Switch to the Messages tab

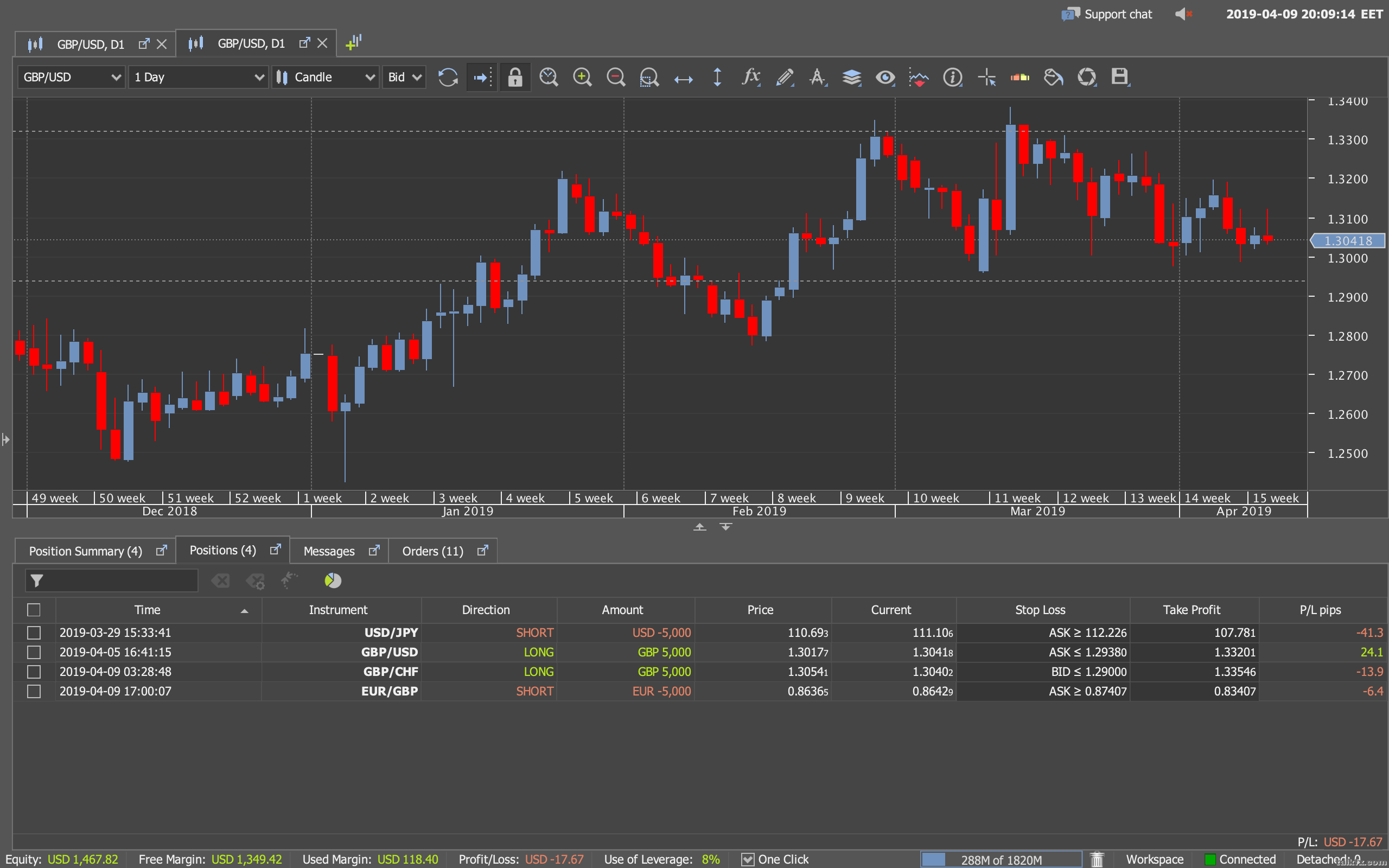(x=329, y=551)
